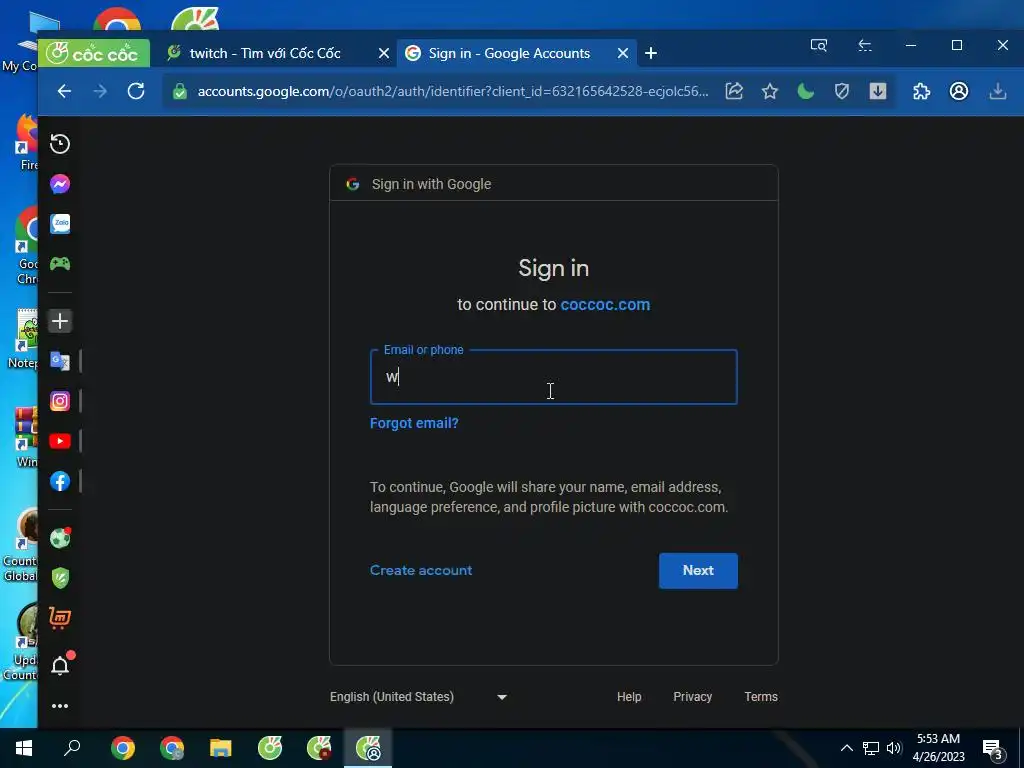Open YouTube from the sidebar
1024x768 pixels.
tap(60, 441)
